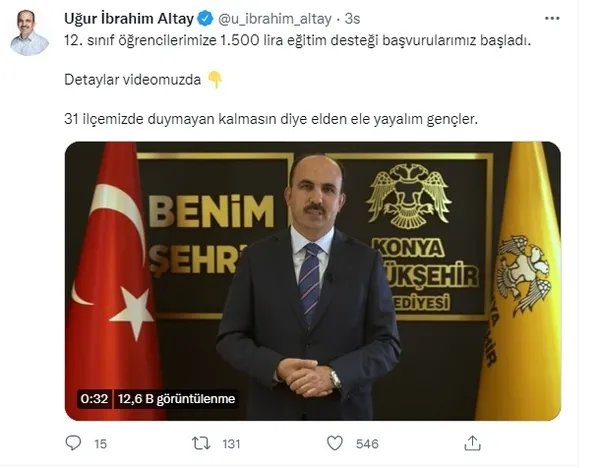Open the reply comment icon
This screenshot has width=600, height=468.
pos(73,443)
